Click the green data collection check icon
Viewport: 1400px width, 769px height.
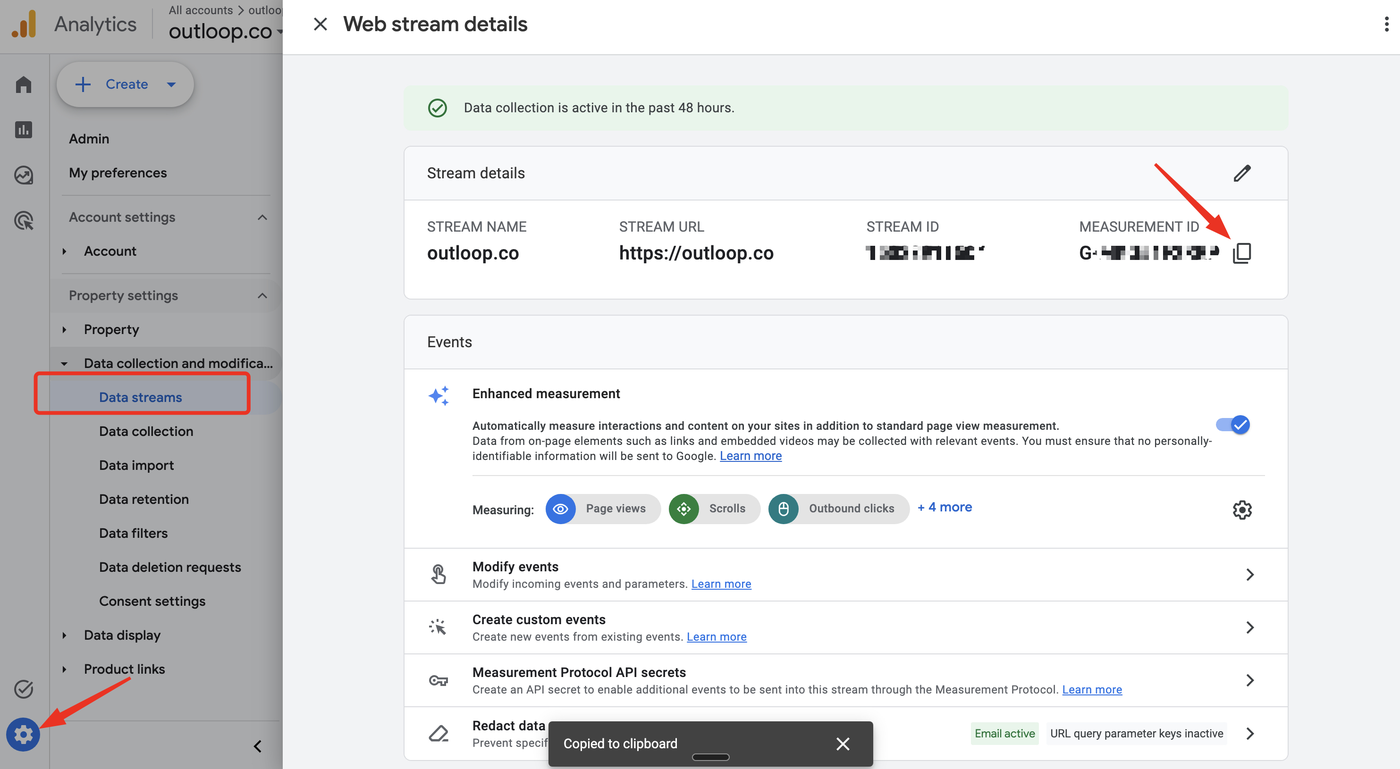tap(437, 108)
